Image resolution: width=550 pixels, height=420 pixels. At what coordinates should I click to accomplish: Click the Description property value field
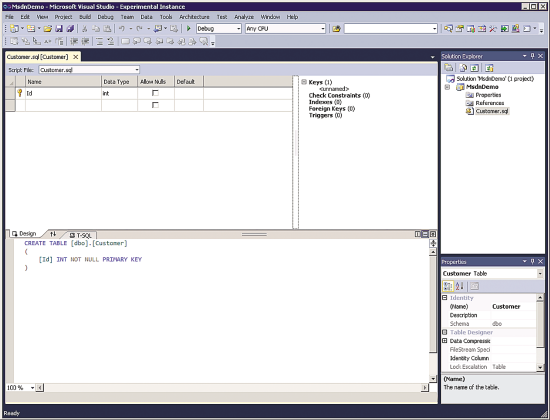pos(513,315)
